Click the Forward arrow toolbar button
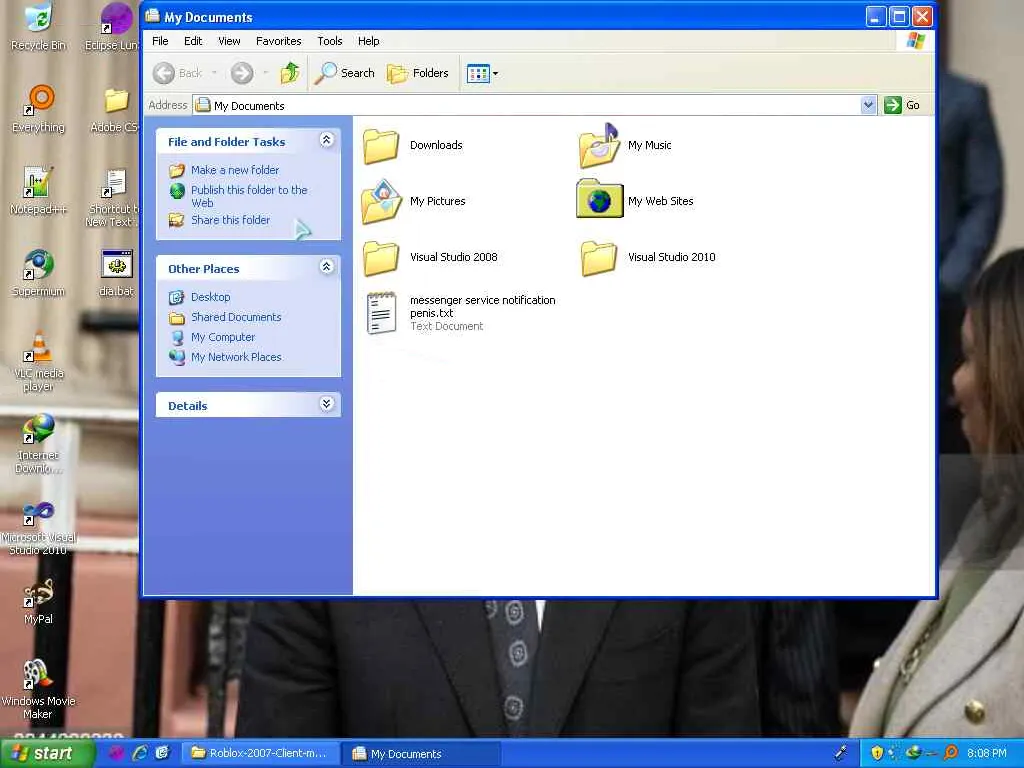The image size is (1024, 768). click(242, 73)
